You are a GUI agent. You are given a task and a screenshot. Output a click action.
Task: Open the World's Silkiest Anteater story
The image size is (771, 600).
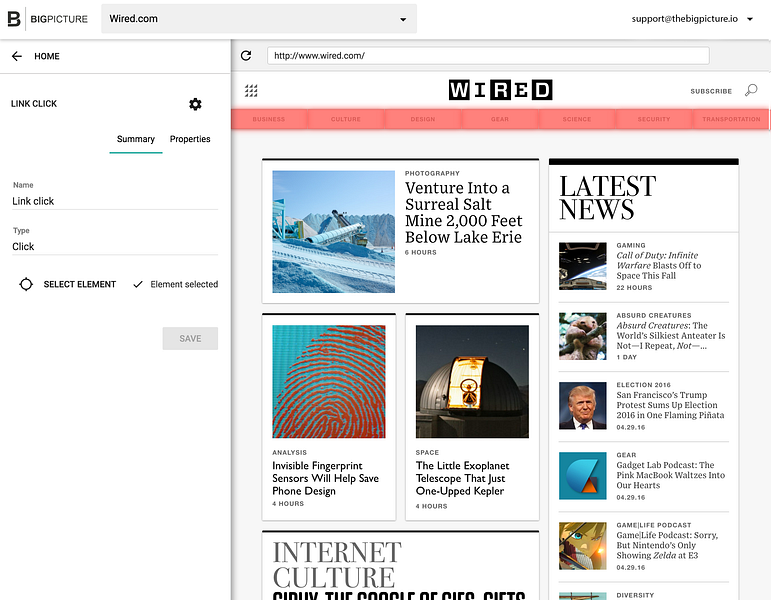point(671,335)
